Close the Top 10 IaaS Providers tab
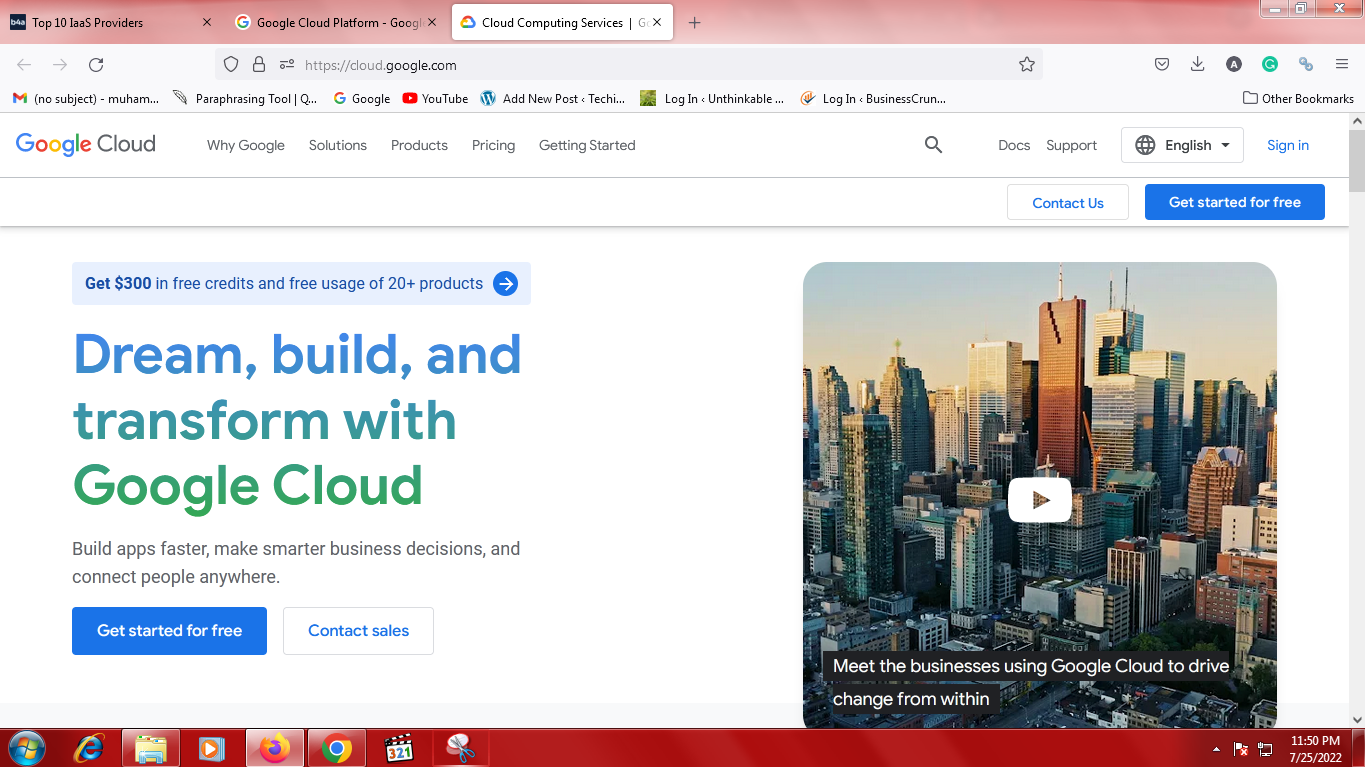This screenshot has height=767, width=1365. (x=207, y=22)
